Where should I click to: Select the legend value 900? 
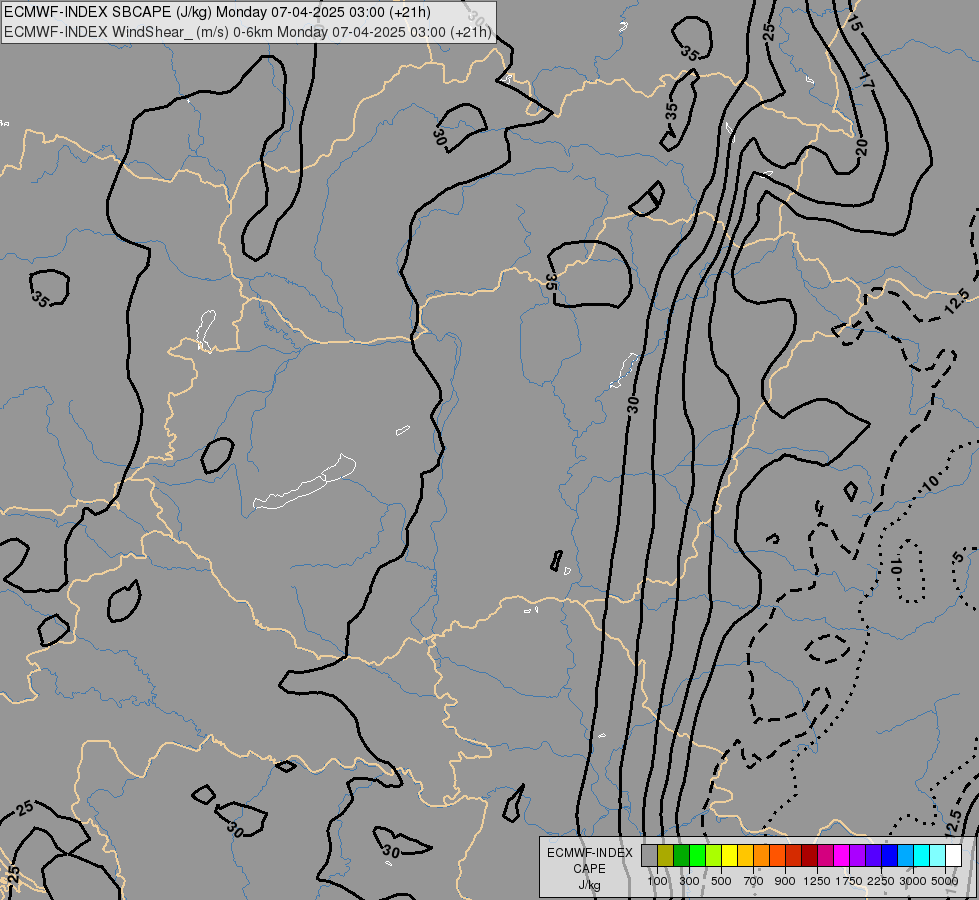(x=785, y=881)
